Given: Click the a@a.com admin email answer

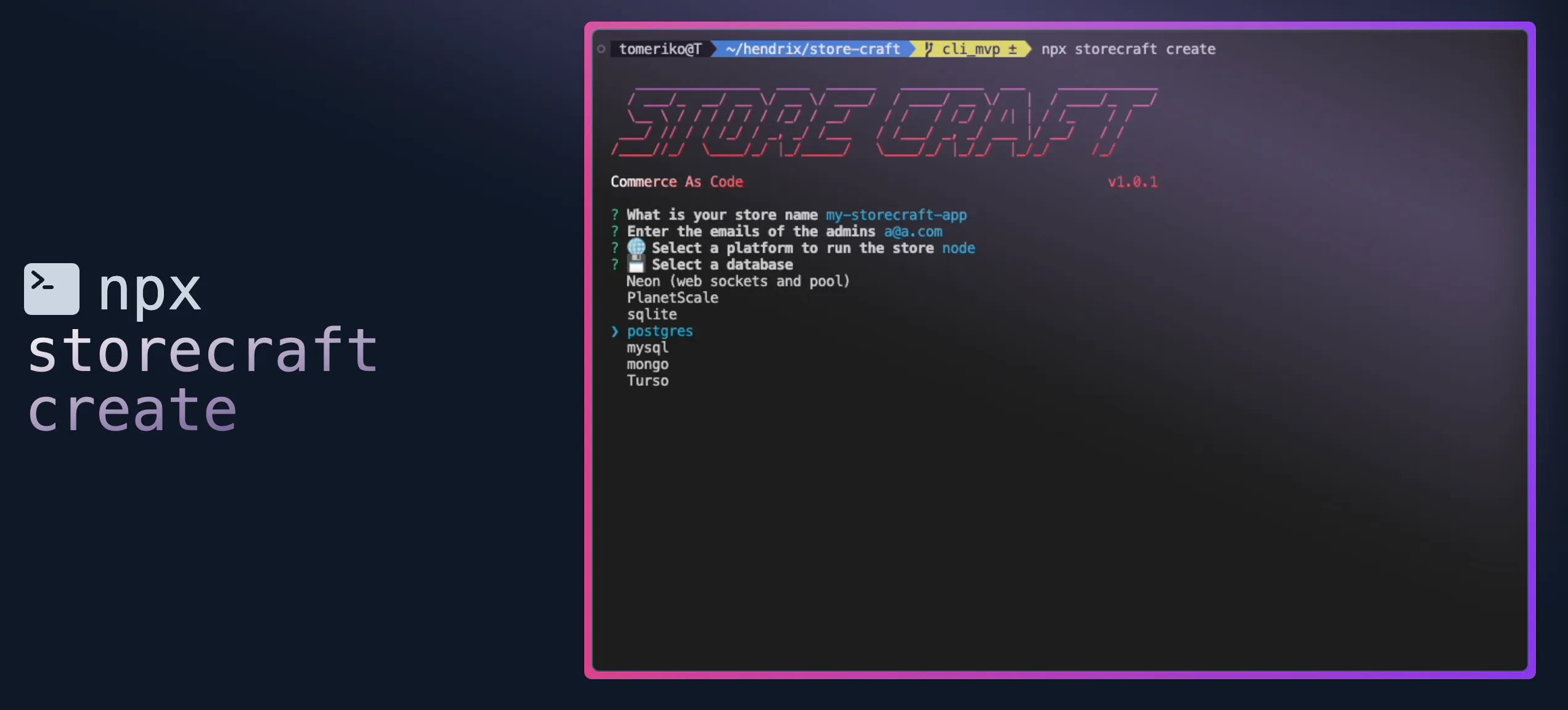Looking at the screenshot, I should coord(913,232).
